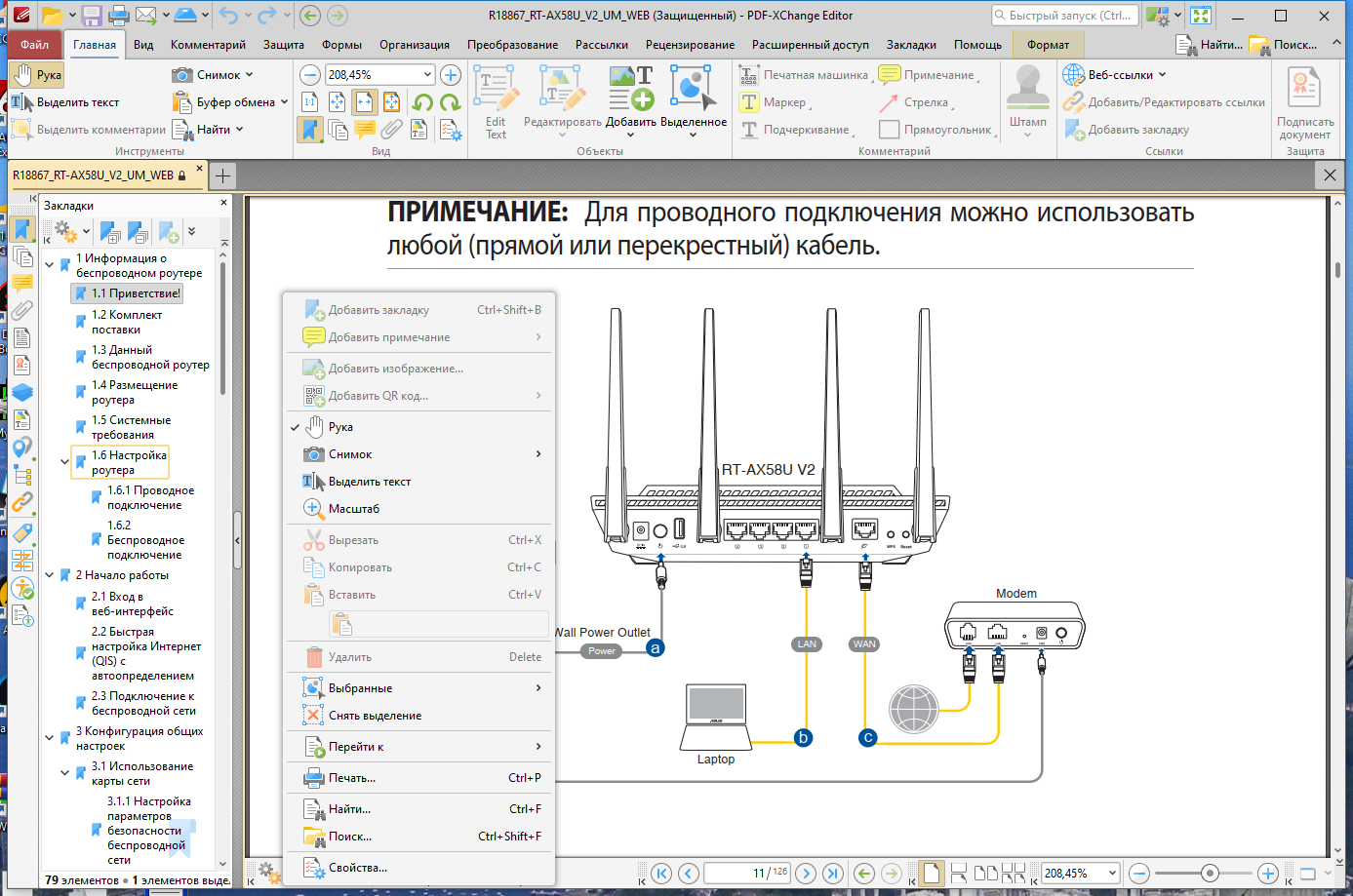Choose 'Печать...' from the context menu
This screenshot has width=1353, height=896.
352,778
